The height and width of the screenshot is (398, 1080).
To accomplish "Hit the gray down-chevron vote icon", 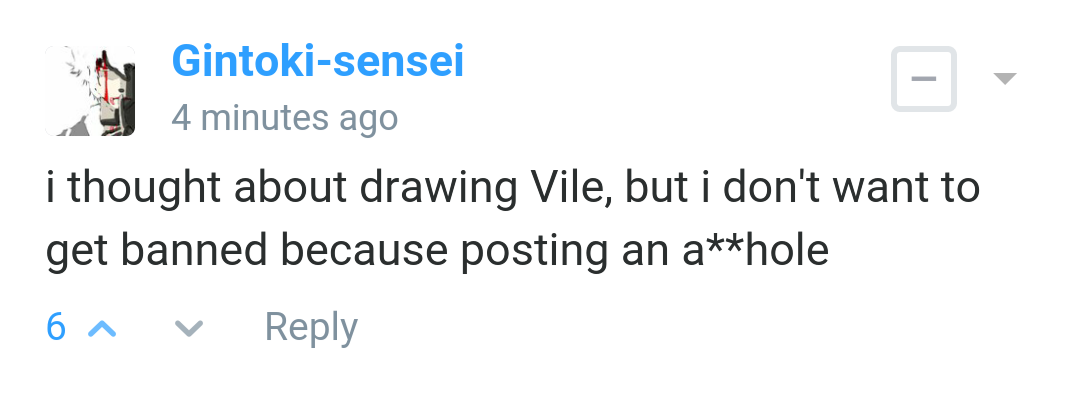I will coord(189,328).
